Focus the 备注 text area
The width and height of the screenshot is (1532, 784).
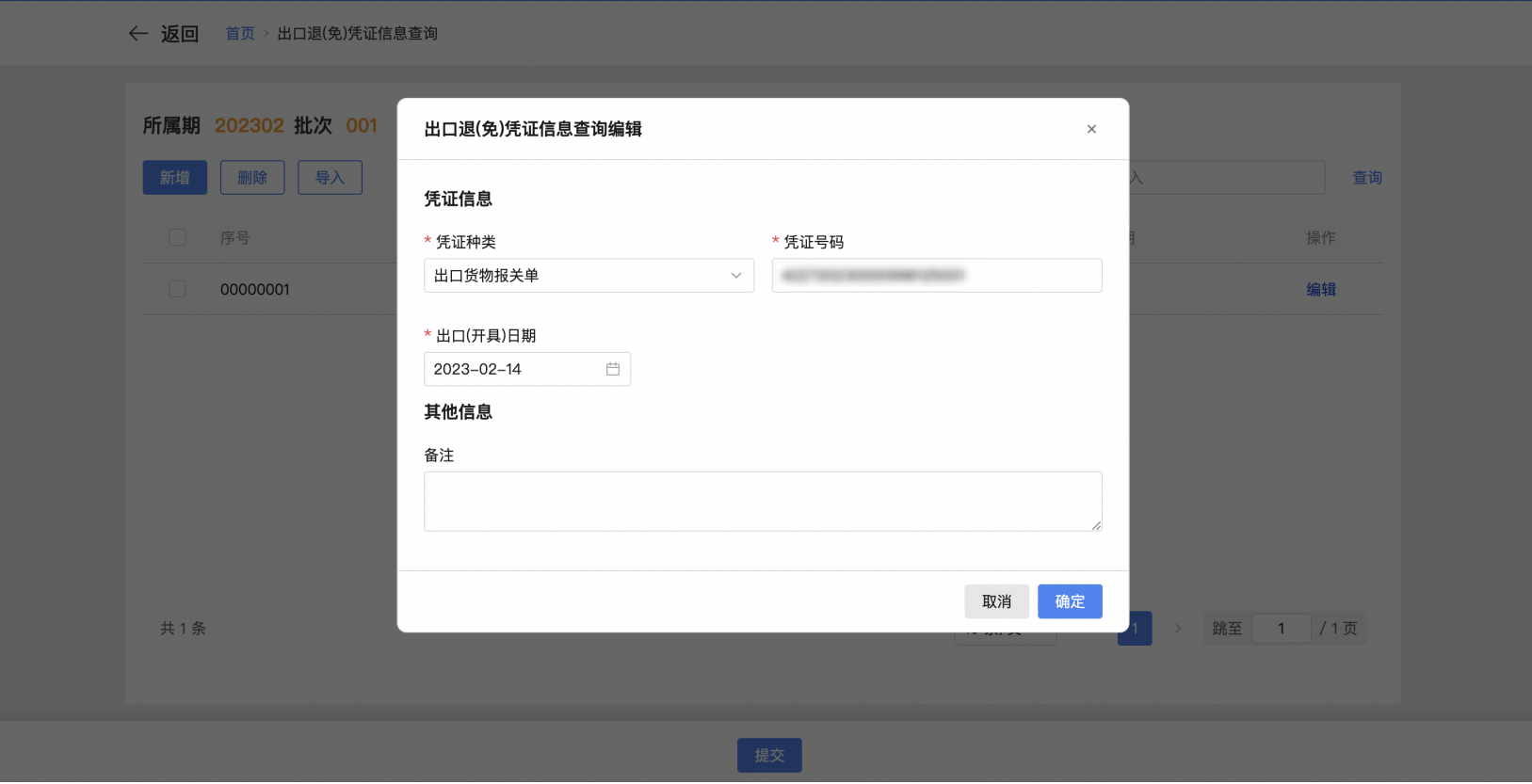(762, 502)
